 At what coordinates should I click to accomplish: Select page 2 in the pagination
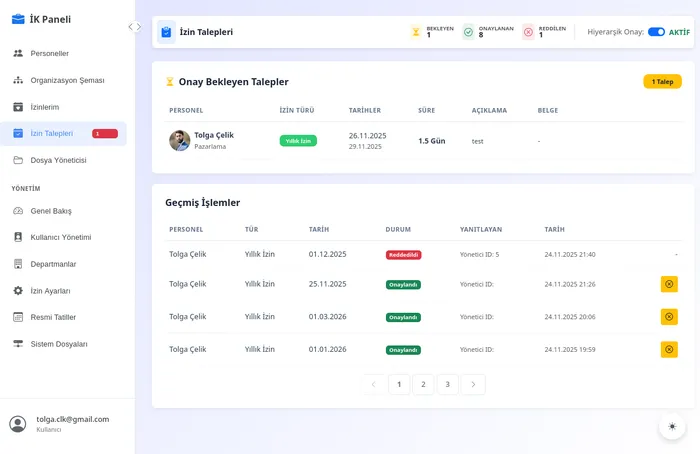(x=423, y=384)
